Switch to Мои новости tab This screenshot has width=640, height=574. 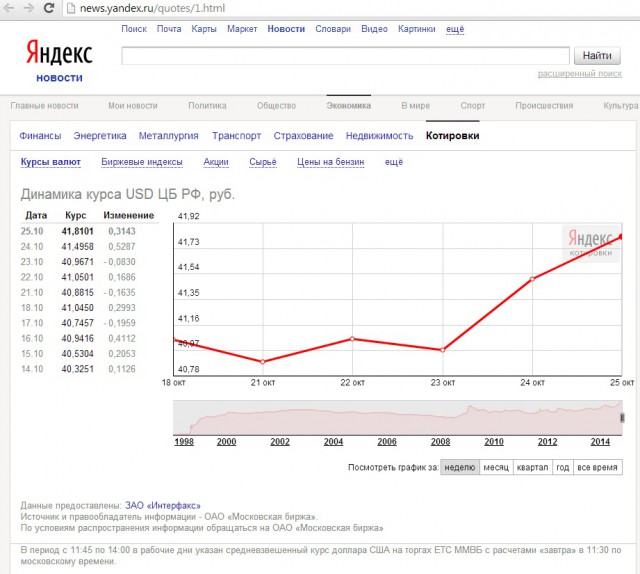coord(133,106)
